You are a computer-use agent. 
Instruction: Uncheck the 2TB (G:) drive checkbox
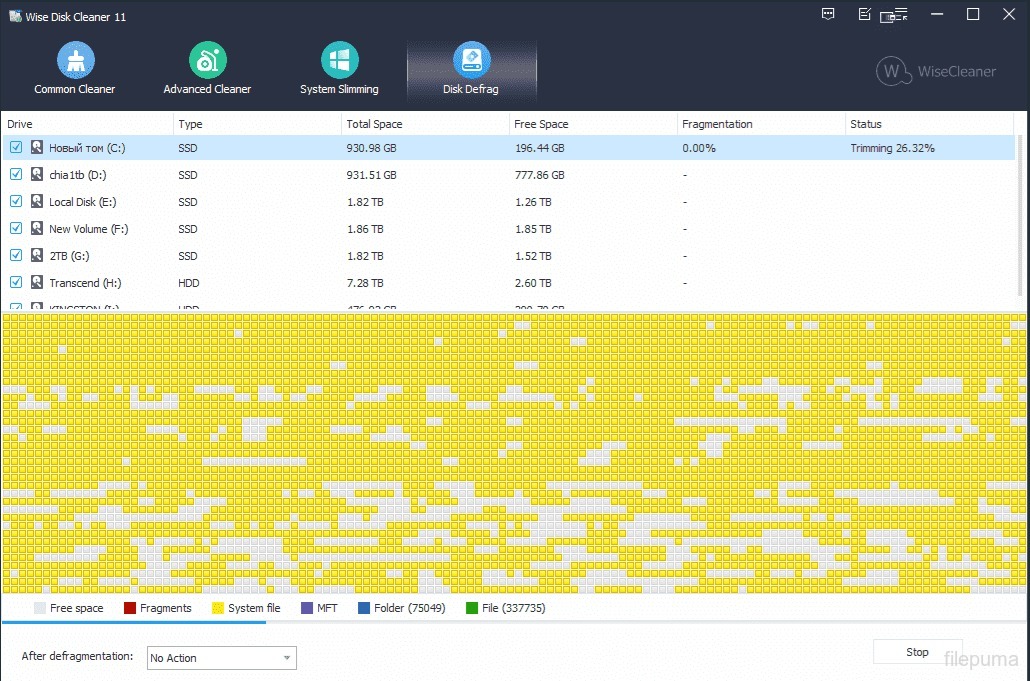click(16, 256)
